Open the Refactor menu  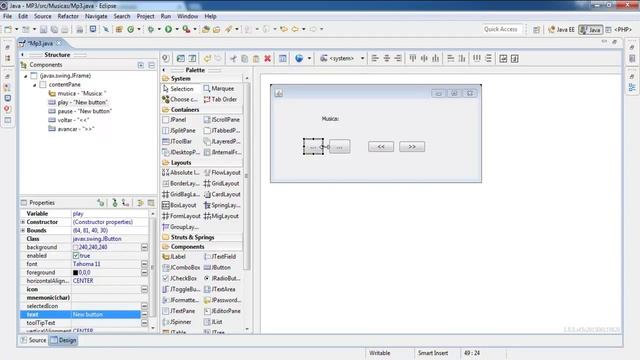tap(68, 16)
